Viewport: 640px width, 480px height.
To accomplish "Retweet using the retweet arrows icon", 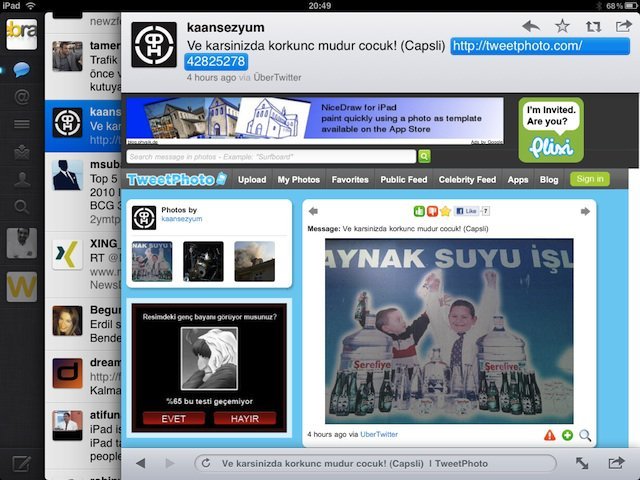I will [593, 26].
